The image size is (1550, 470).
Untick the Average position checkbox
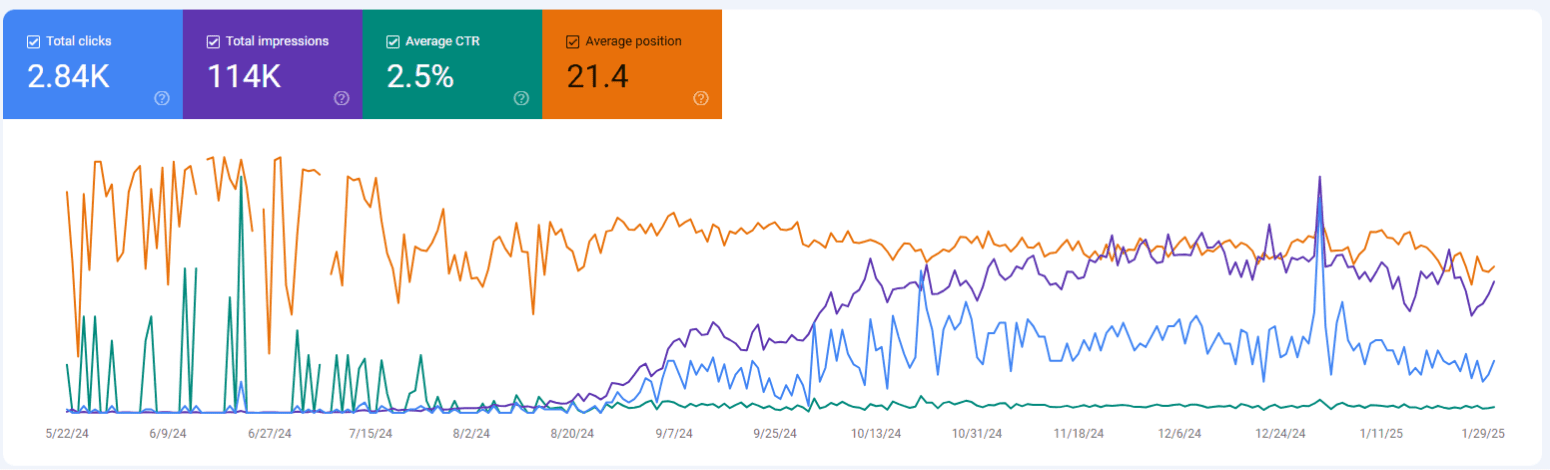coord(573,41)
